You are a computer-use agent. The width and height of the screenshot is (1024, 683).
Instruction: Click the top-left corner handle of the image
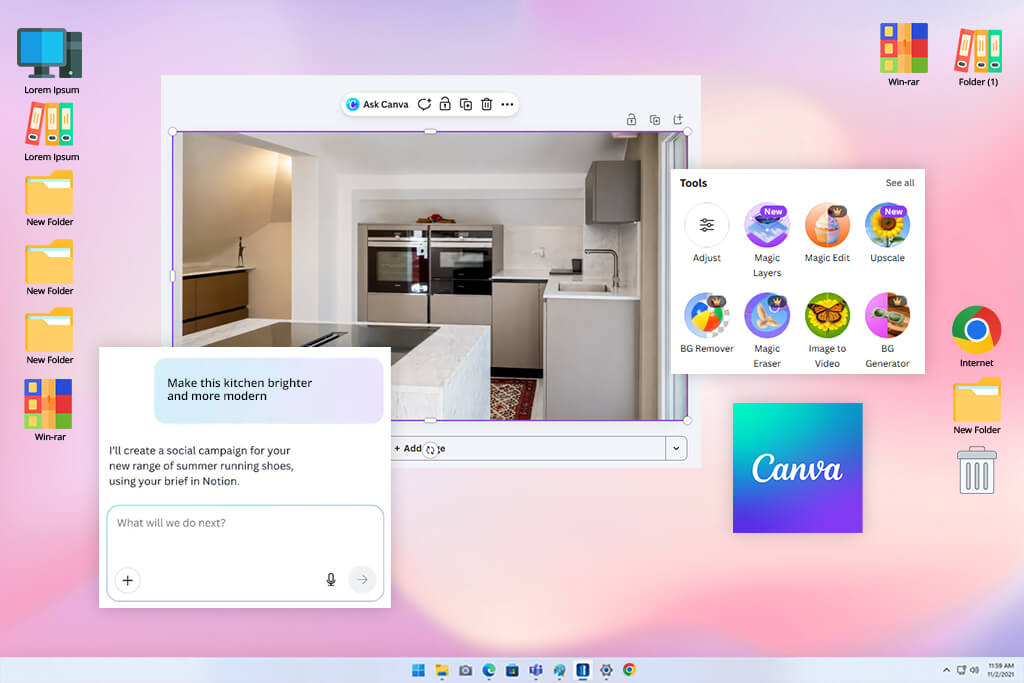point(173,132)
